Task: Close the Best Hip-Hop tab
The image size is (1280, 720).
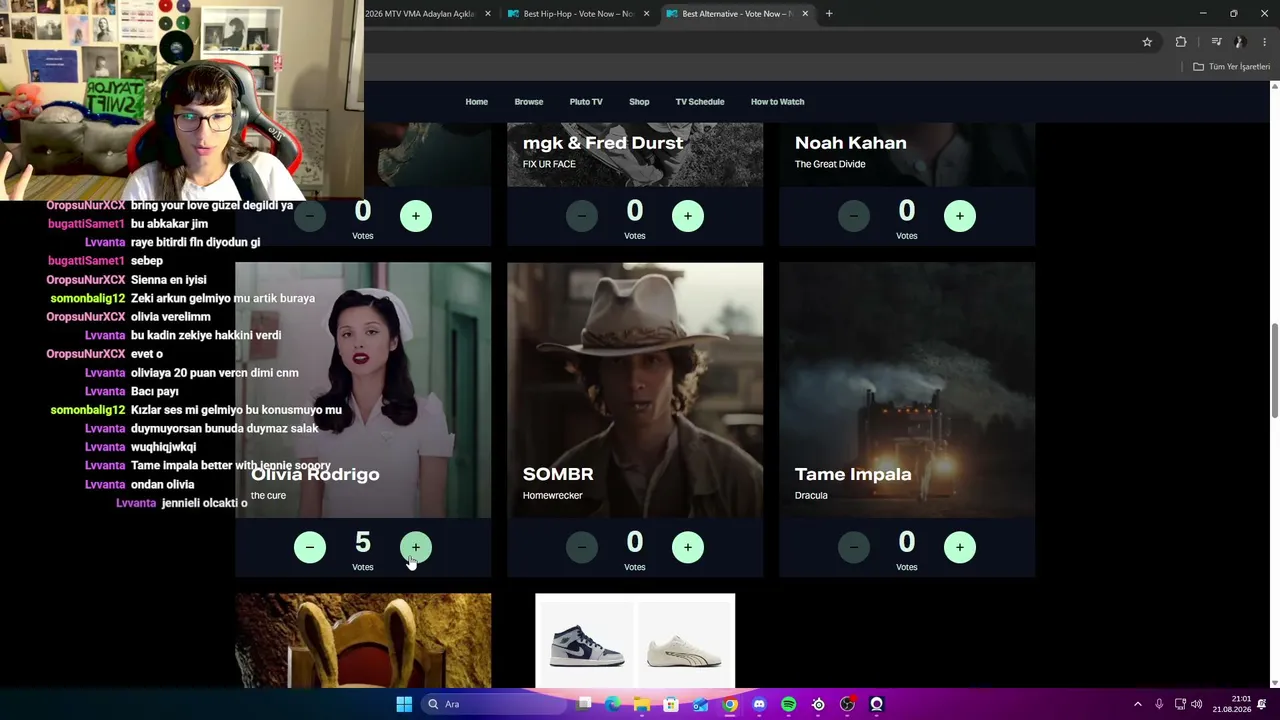Action: pyautogui.click(x=646, y=14)
